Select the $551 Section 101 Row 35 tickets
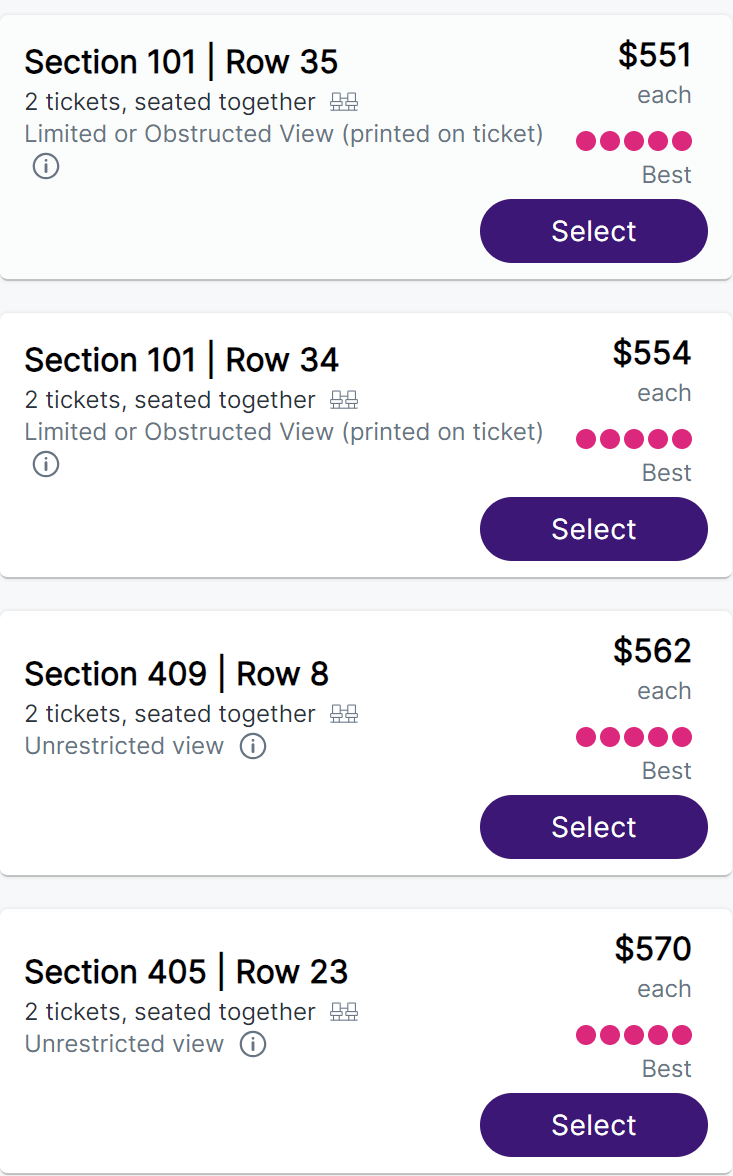Screen dimensions: 733x1176 pyautogui.click(x=593, y=231)
